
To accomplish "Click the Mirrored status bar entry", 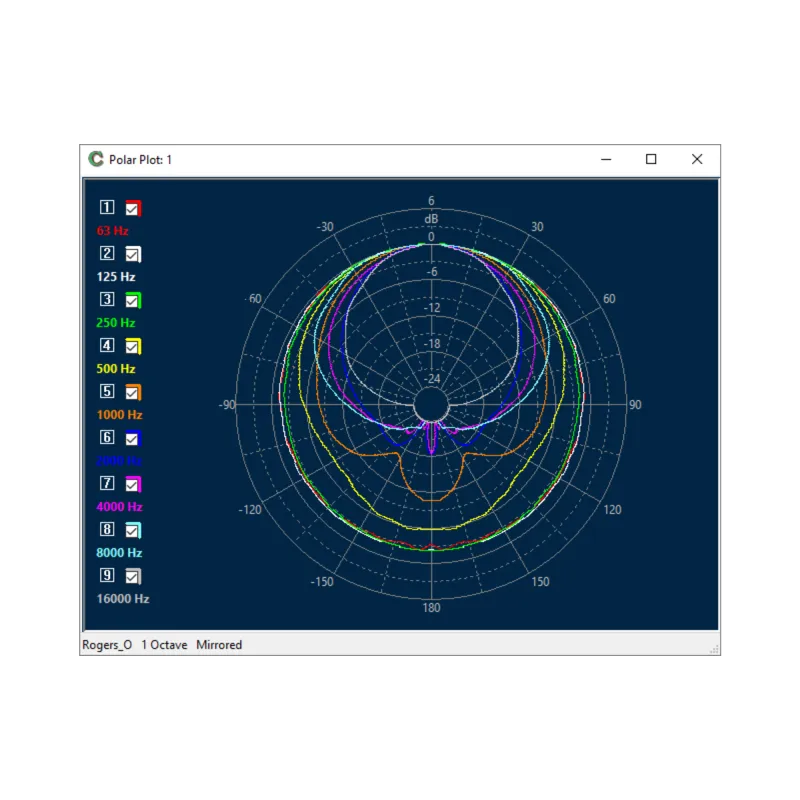I will pyautogui.click(x=219, y=645).
